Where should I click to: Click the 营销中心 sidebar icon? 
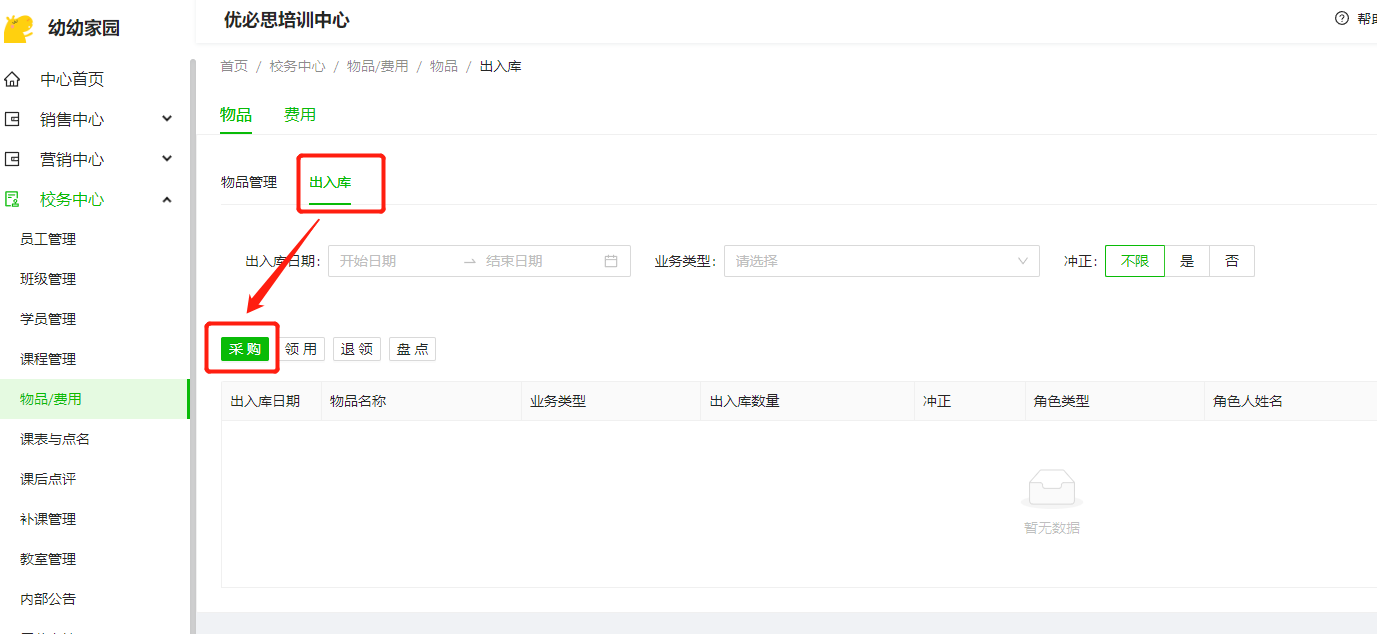coord(12,159)
